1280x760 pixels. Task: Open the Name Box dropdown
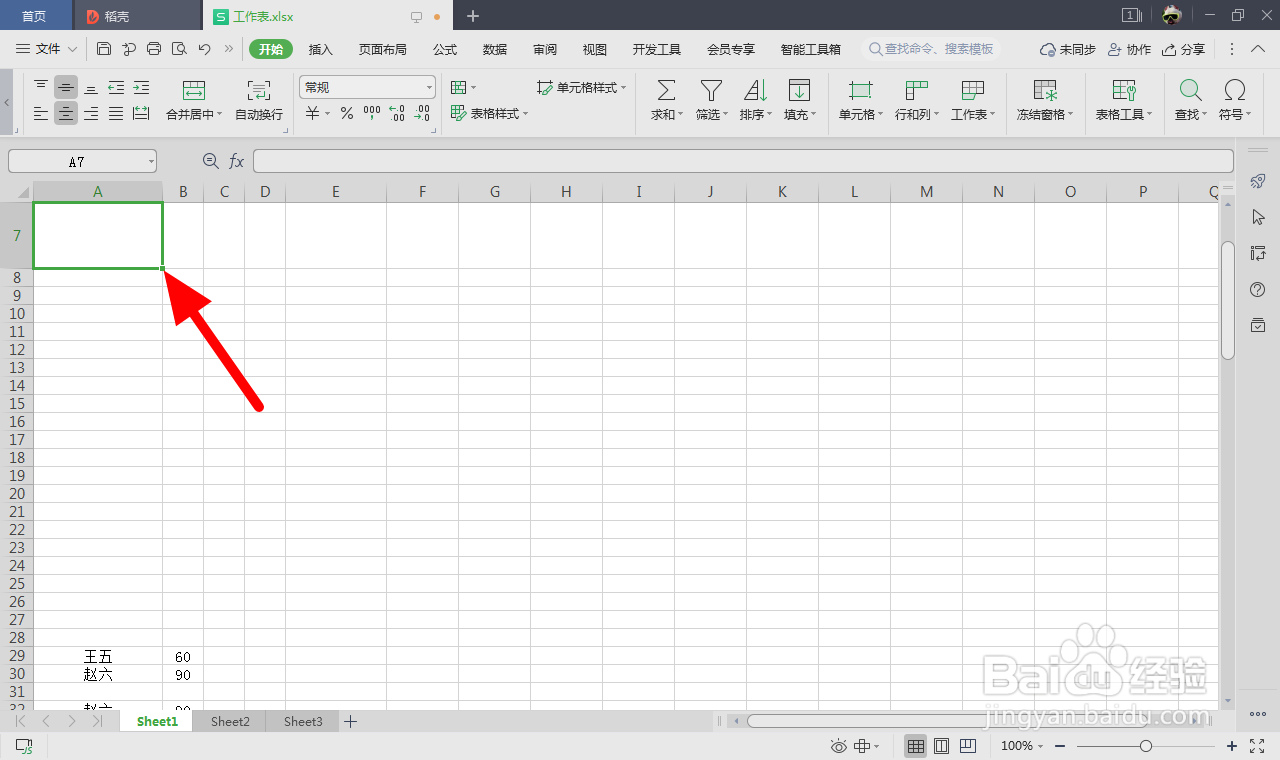pos(150,161)
